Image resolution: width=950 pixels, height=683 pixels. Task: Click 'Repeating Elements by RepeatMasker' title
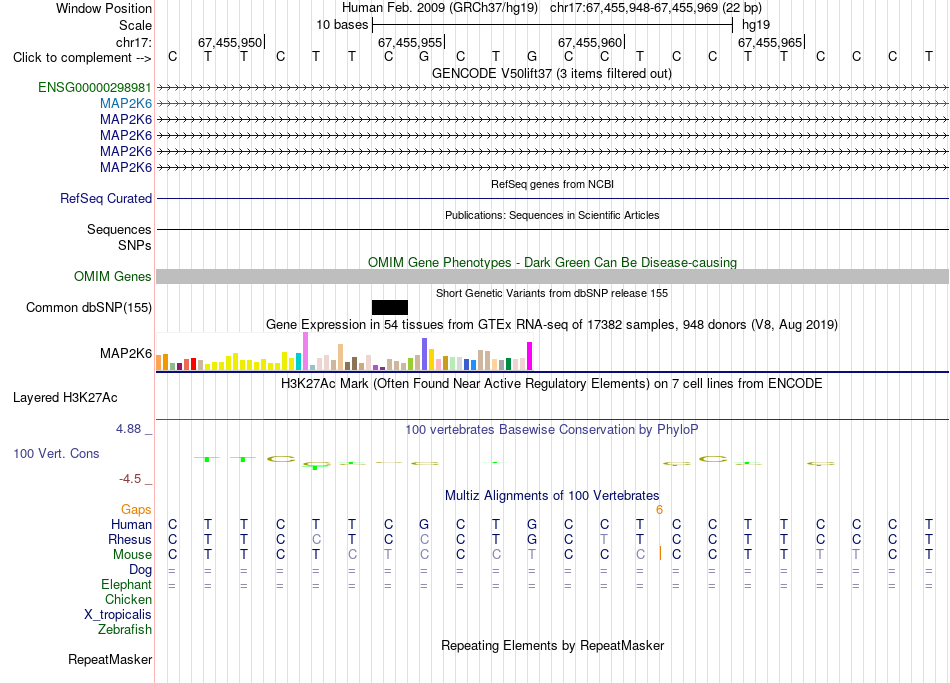[553, 645]
